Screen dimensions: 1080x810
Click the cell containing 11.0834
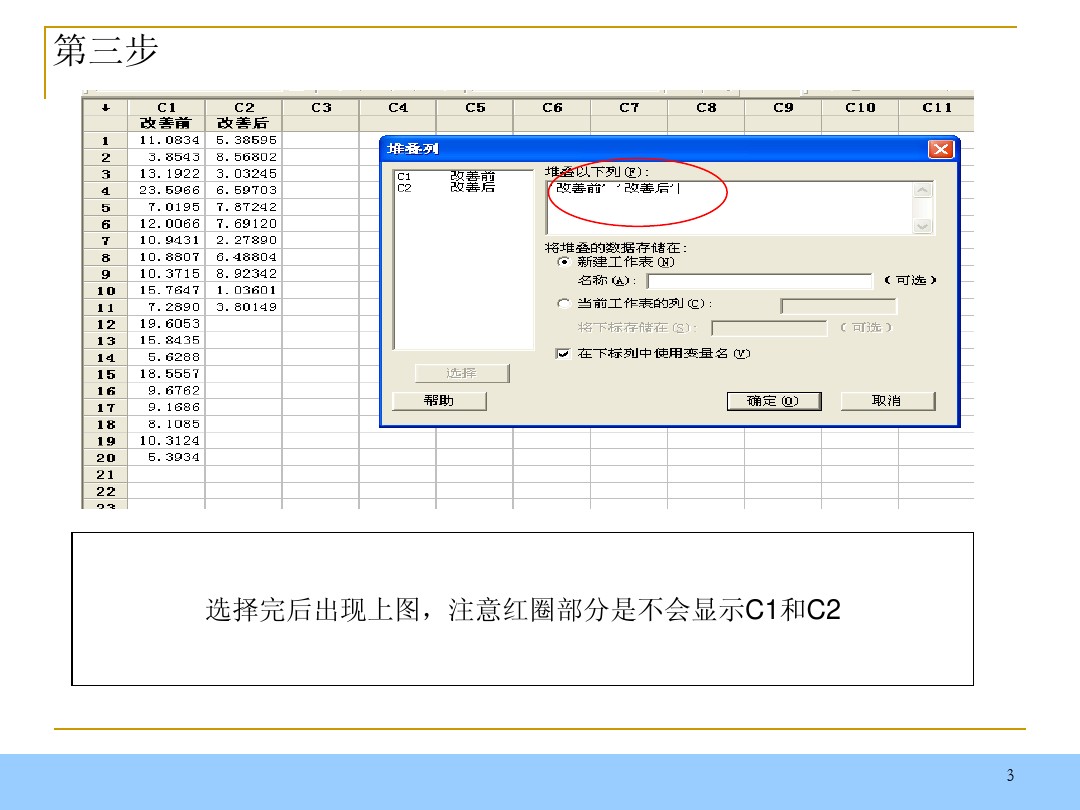point(166,140)
